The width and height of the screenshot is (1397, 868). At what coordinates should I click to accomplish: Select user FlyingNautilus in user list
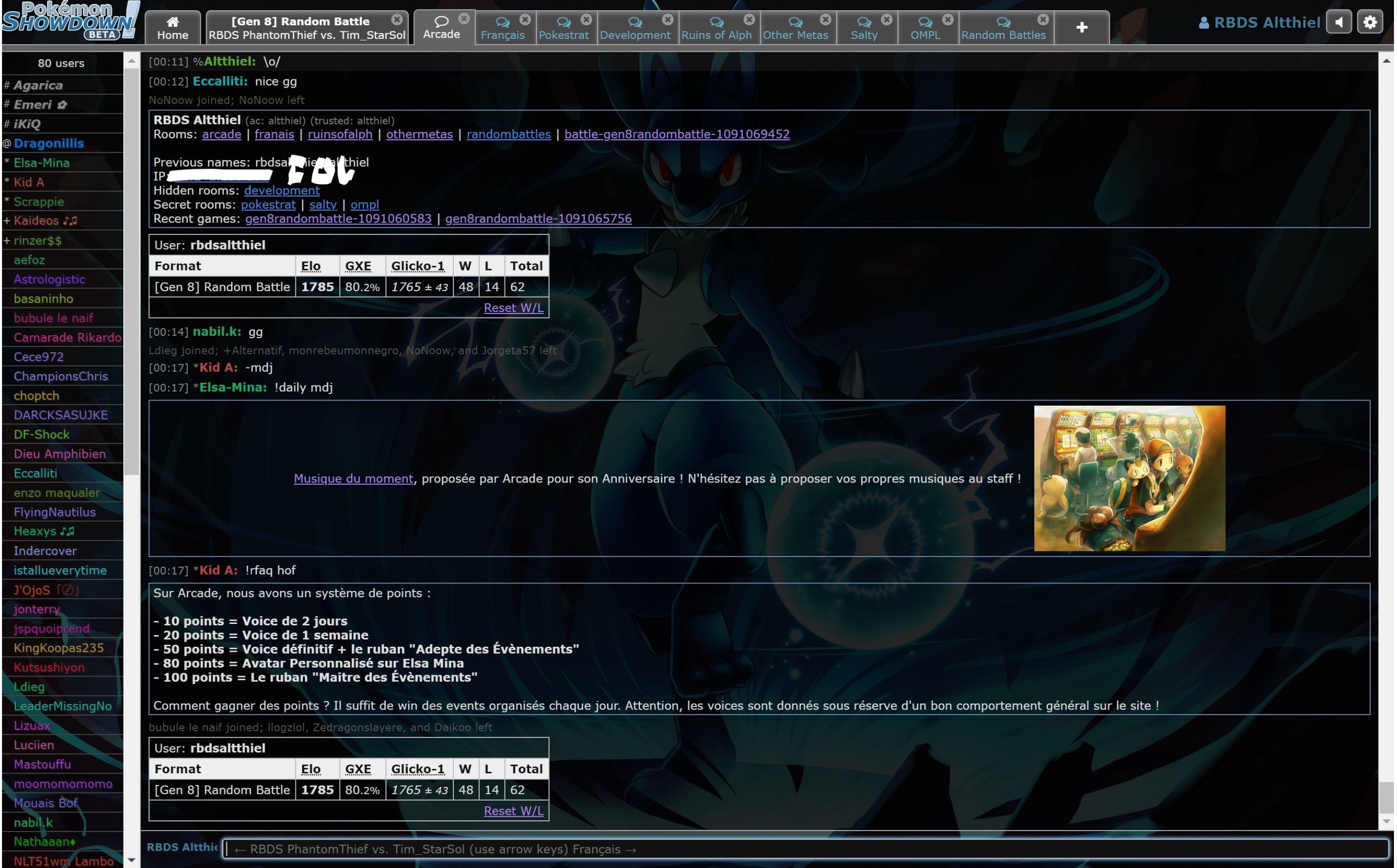62,512
